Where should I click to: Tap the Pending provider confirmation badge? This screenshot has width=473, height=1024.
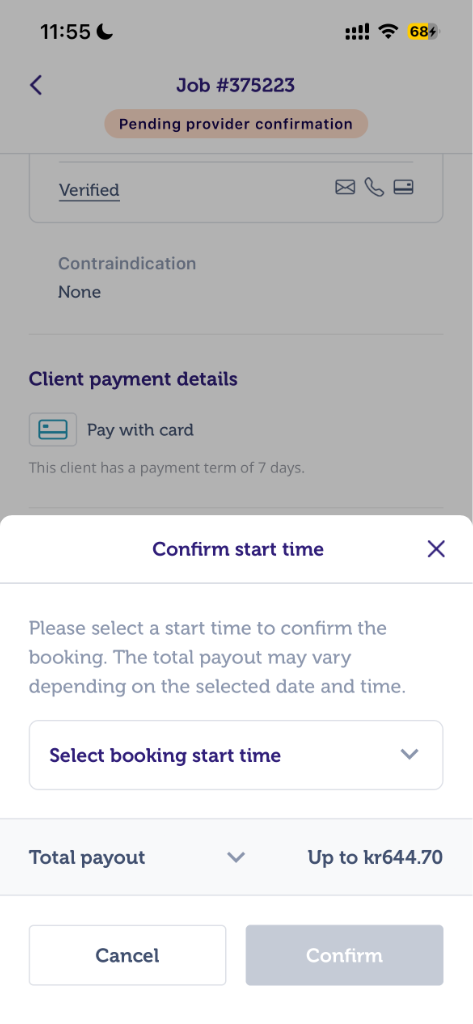coord(236,124)
